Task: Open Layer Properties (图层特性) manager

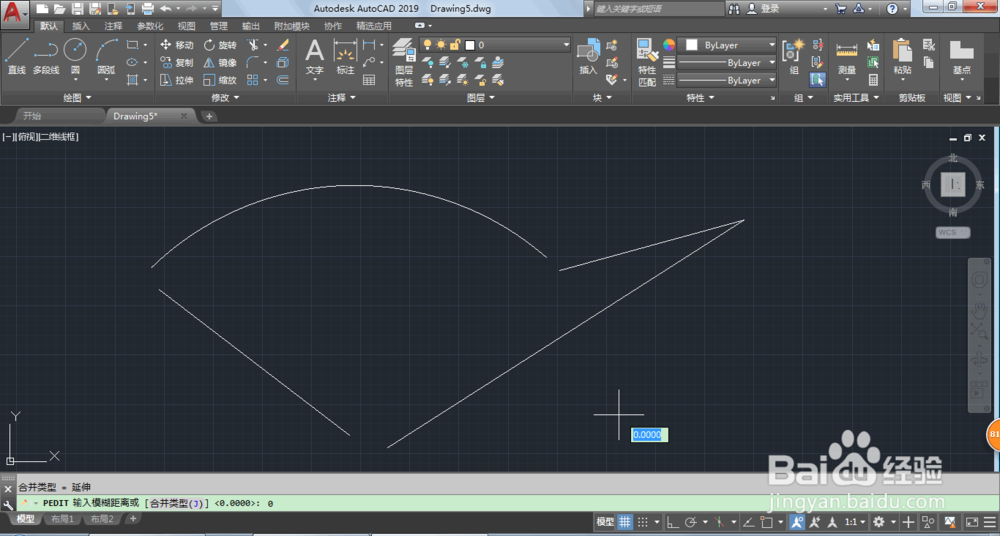Action: pos(404,62)
